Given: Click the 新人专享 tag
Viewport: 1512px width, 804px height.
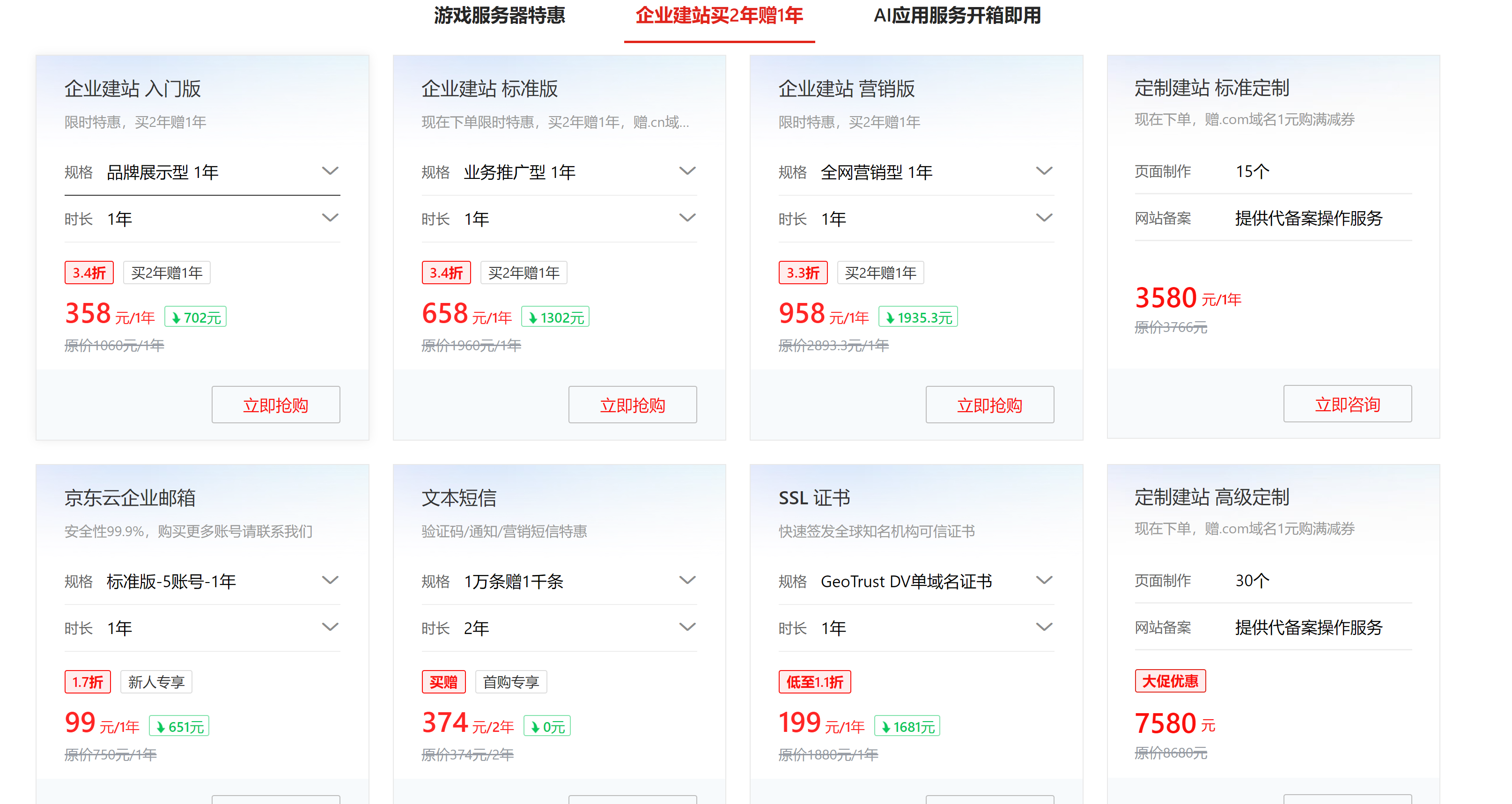Looking at the screenshot, I should [156, 682].
